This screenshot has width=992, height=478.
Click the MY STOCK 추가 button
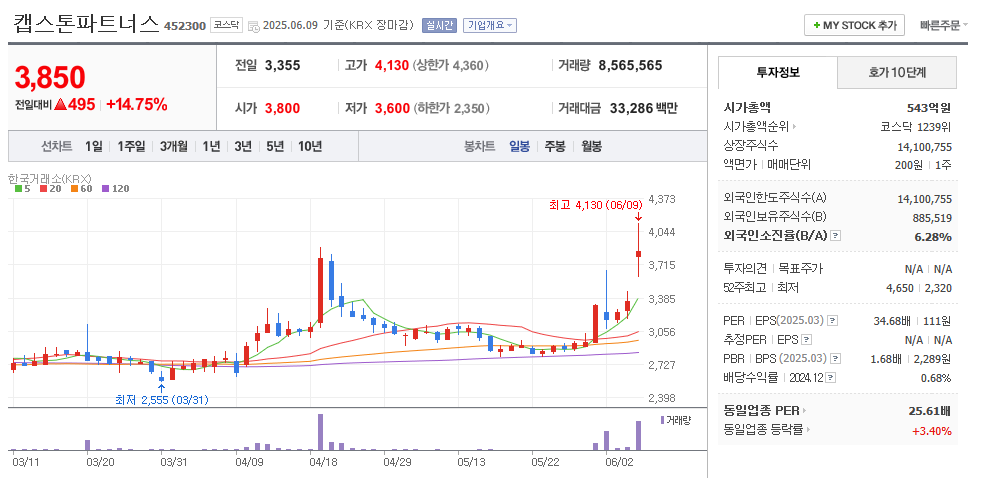click(x=854, y=25)
